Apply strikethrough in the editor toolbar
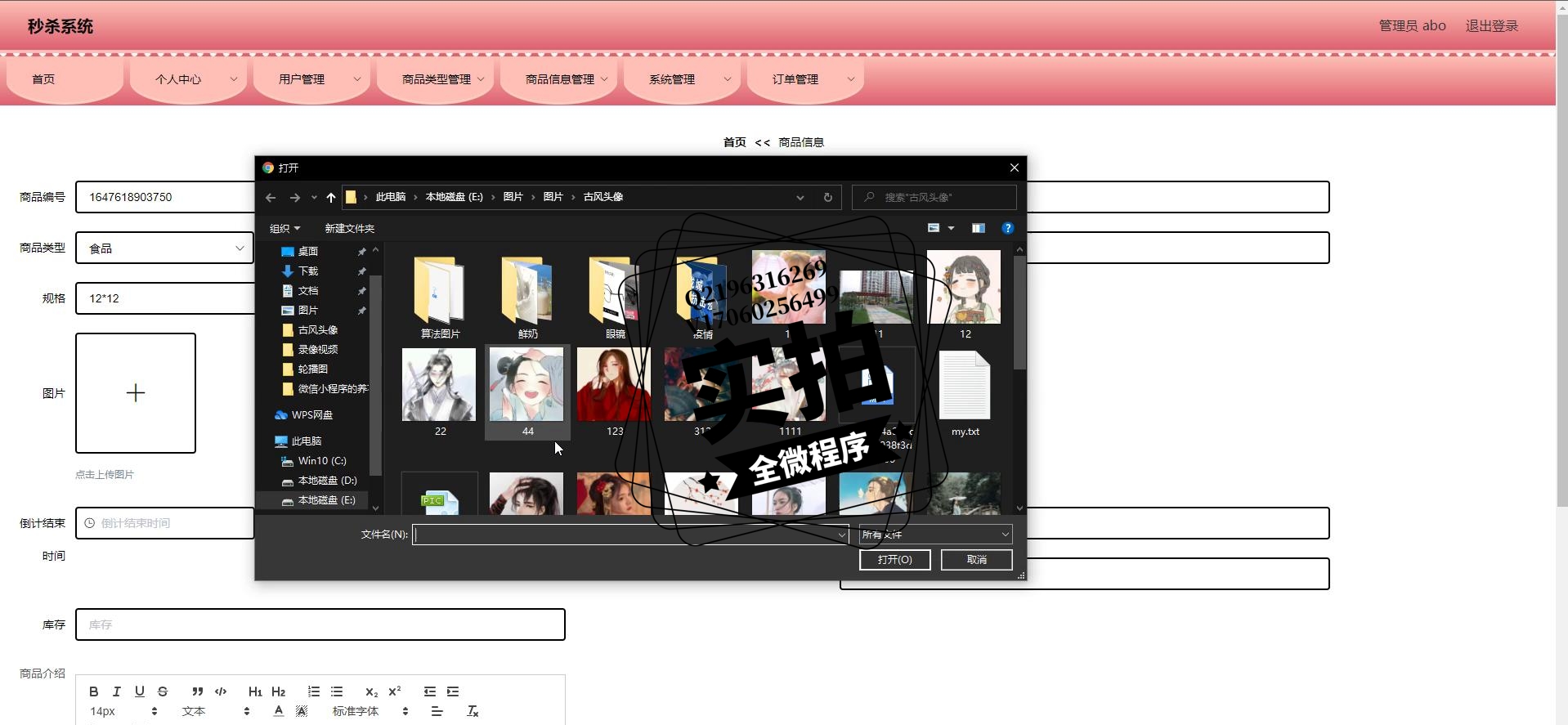Screen dimensions: 1568x725 point(163,691)
